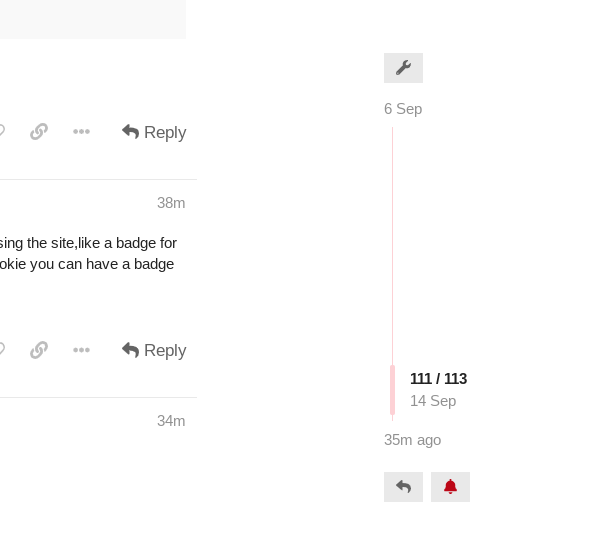
Task: Click the link icon on the 38m post
Action: 39,350
